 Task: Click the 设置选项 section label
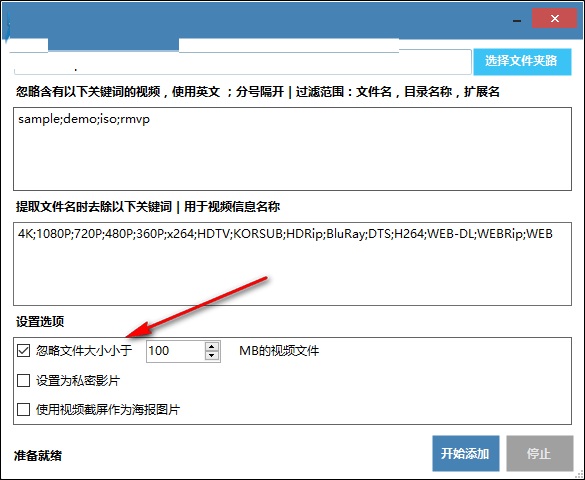point(40,321)
